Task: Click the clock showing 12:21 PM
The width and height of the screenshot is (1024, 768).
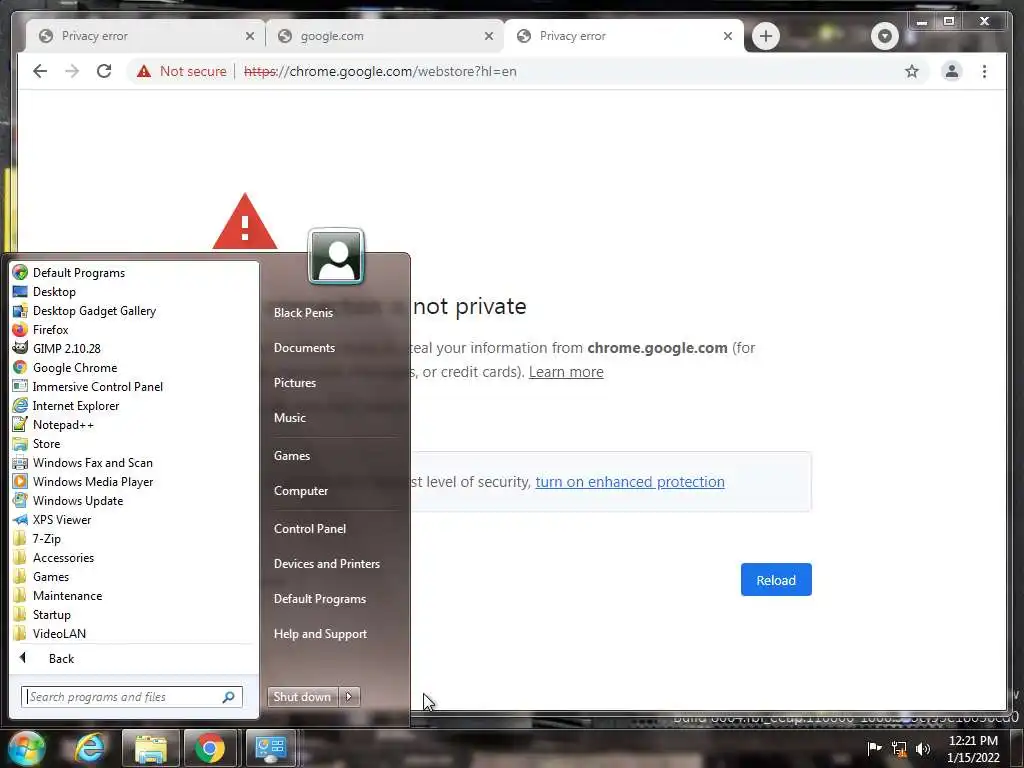Action: [x=973, y=741]
